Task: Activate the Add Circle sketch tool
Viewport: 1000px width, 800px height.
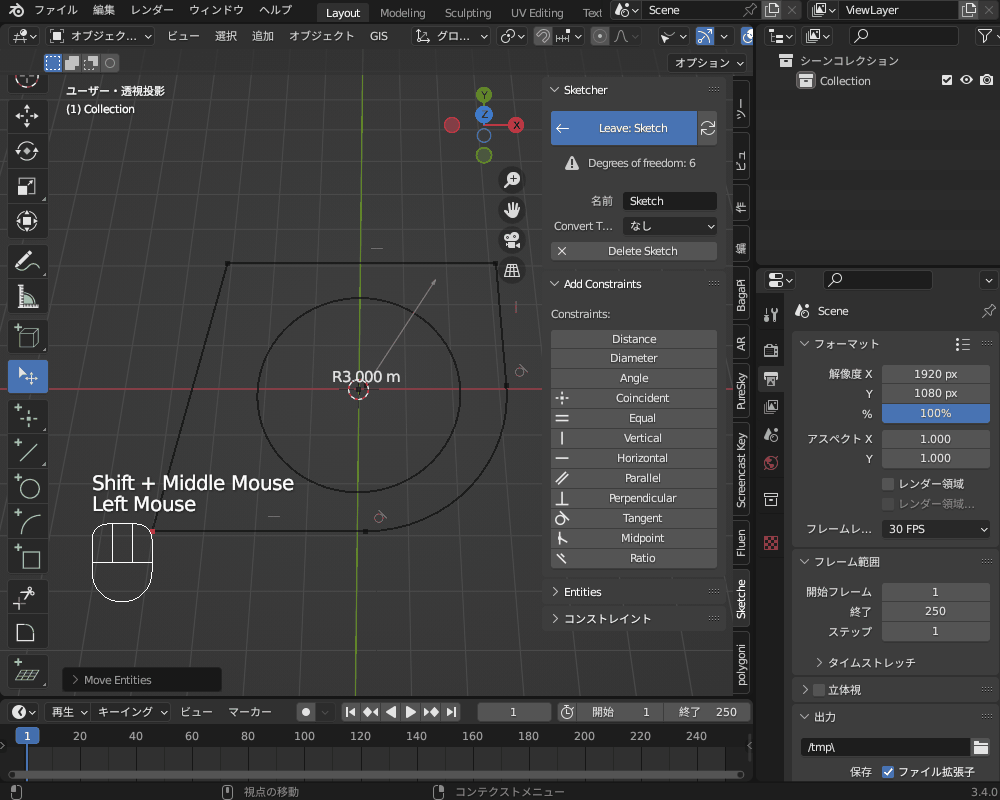Action: click(x=26, y=487)
